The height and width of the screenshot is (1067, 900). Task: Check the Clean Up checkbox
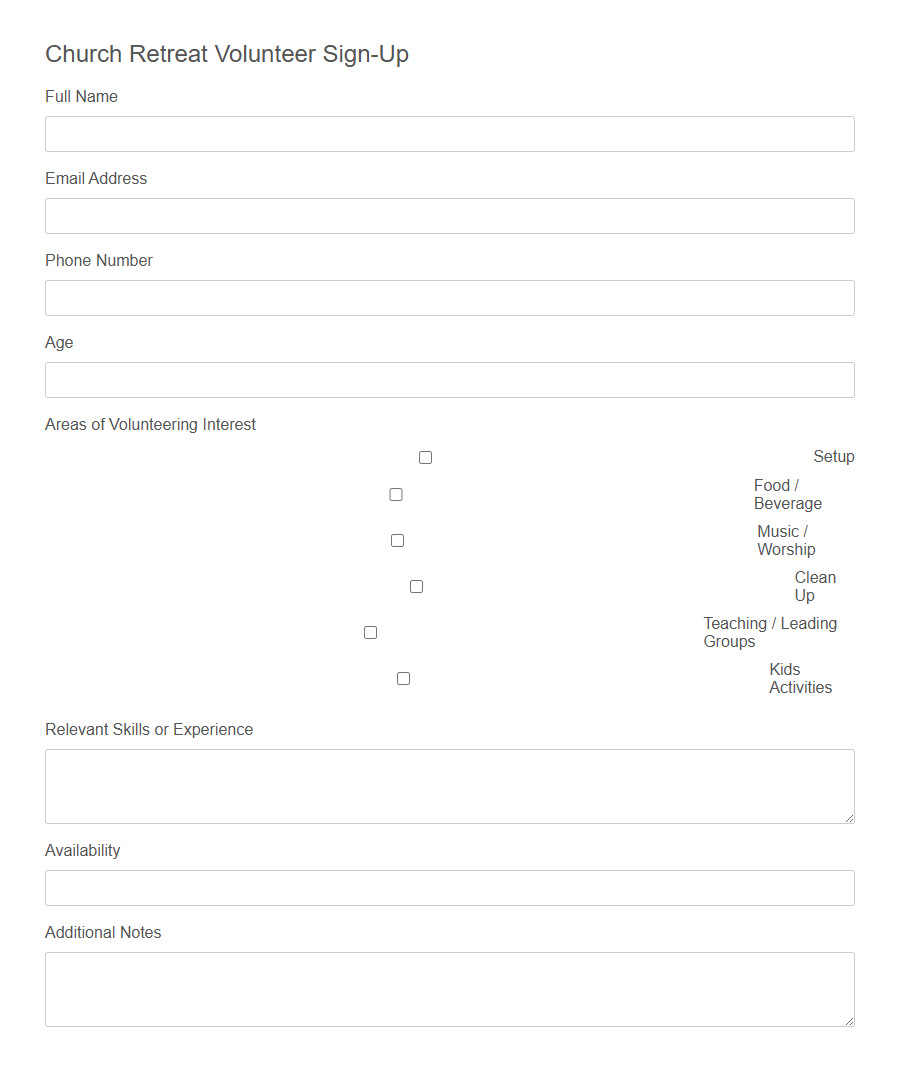(x=416, y=586)
